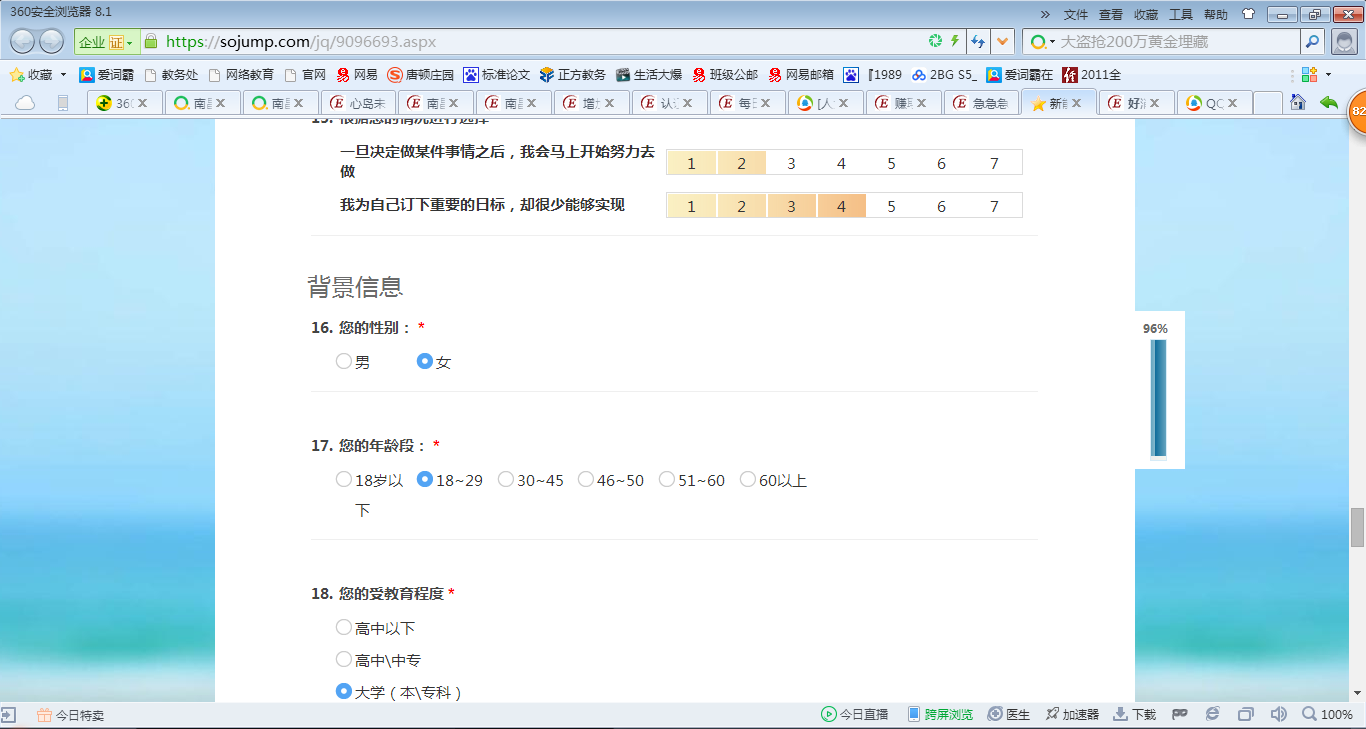Open the 教务处 bookmark
1366x729 pixels.
[x=172, y=74]
